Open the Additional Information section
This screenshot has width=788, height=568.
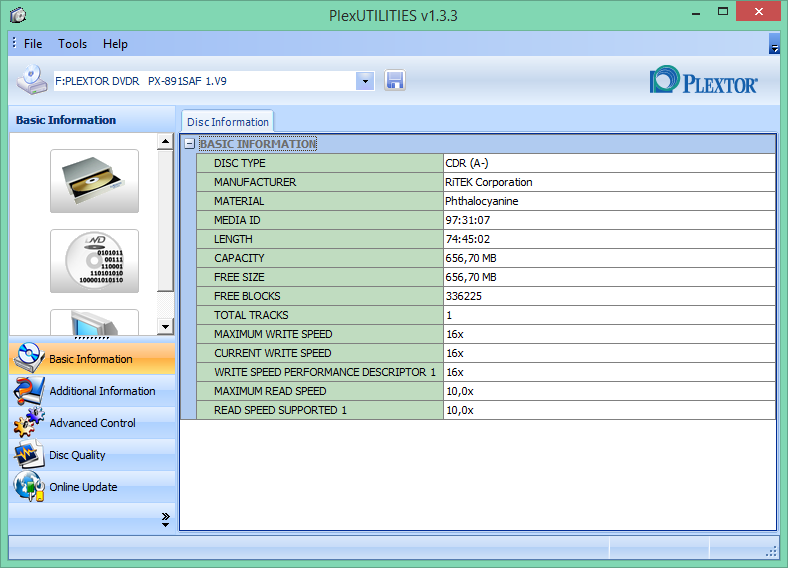click(92, 391)
